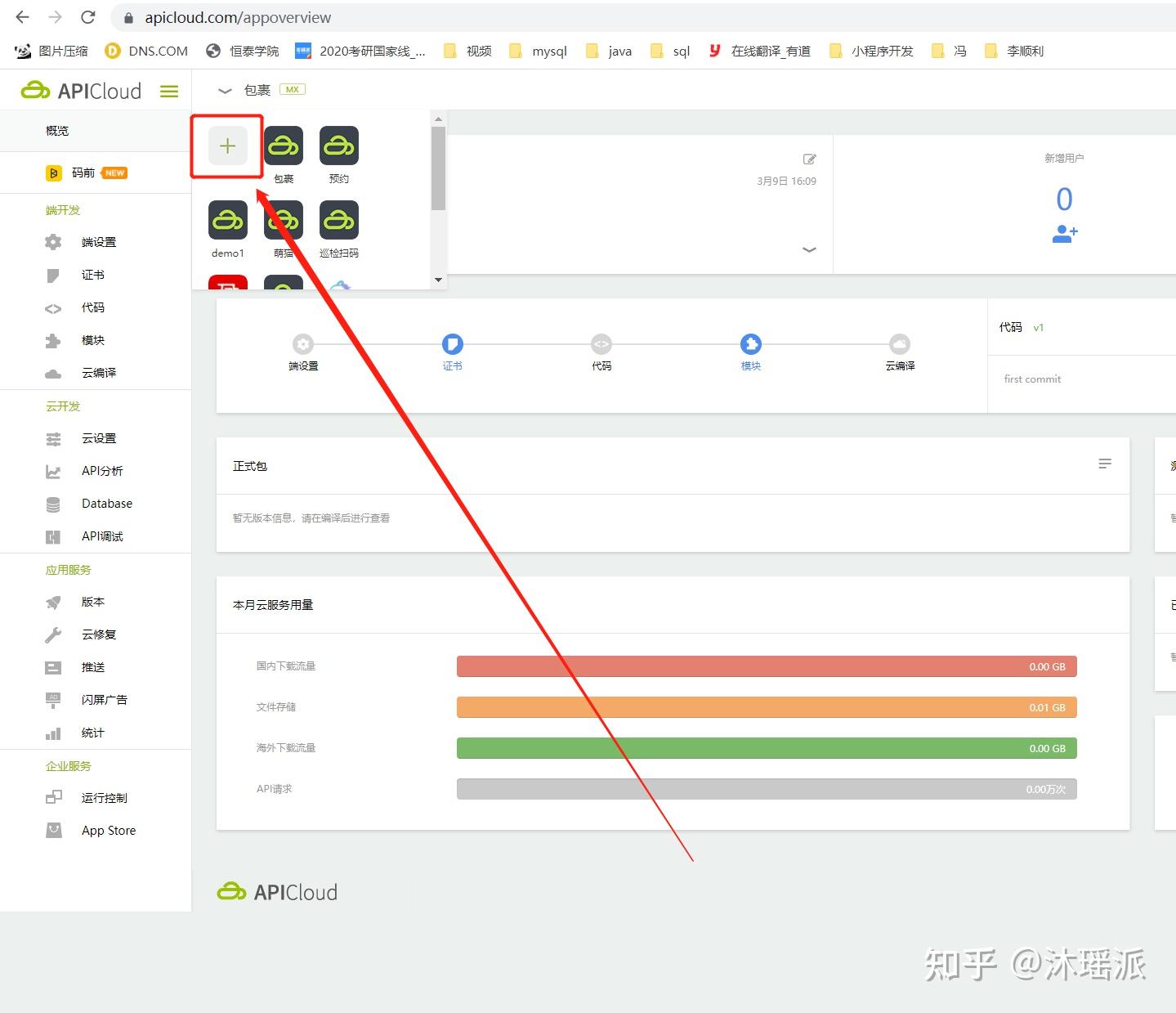Toggle the 正式包 list options icon
The height and width of the screenshot is (1013, 1176).
(1104, 464)
